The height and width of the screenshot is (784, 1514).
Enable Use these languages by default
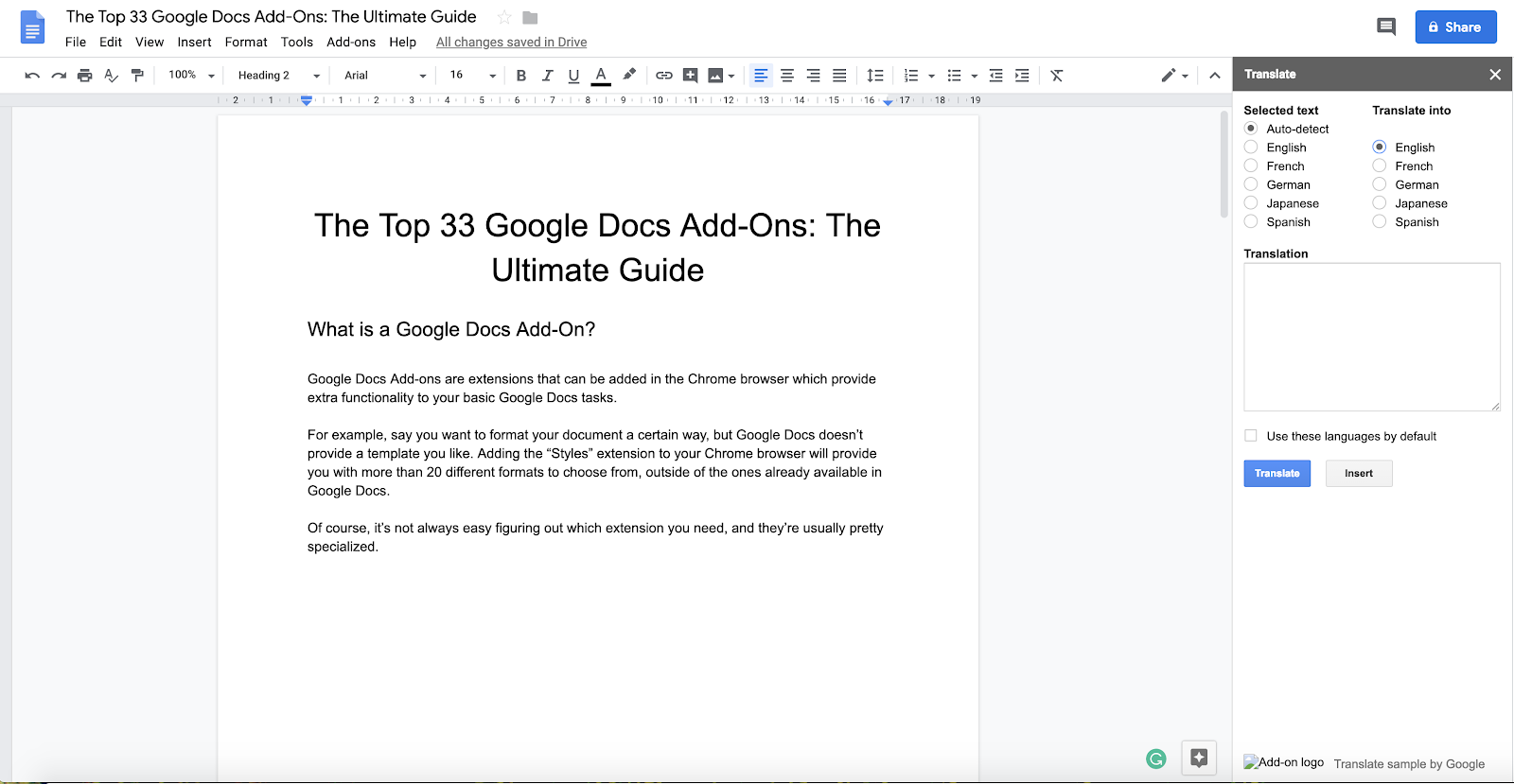(x=1251, y=436)
